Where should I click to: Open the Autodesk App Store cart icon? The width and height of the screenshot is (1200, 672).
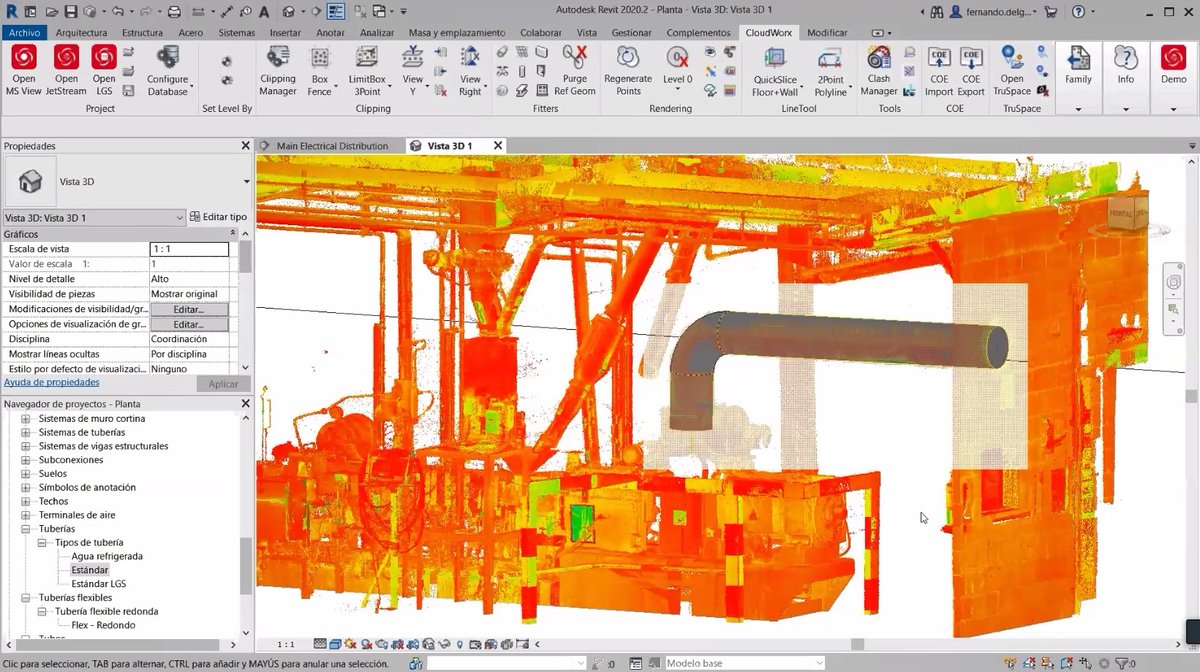pyautogui.click(x=1050, y=12)
